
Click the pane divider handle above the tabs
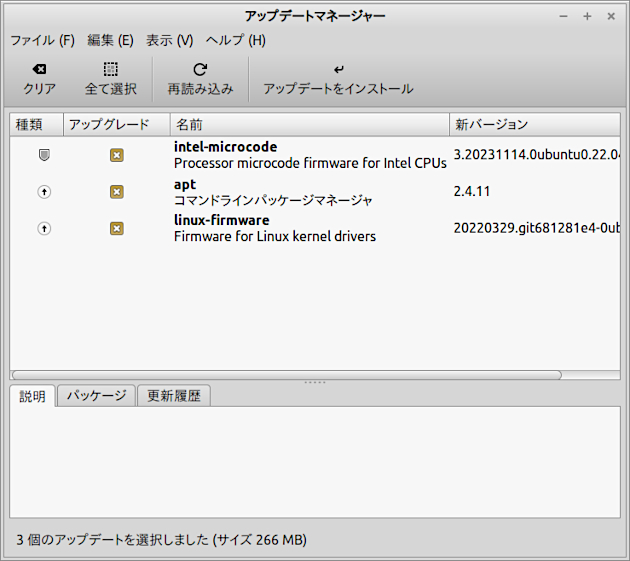(315, 382)
